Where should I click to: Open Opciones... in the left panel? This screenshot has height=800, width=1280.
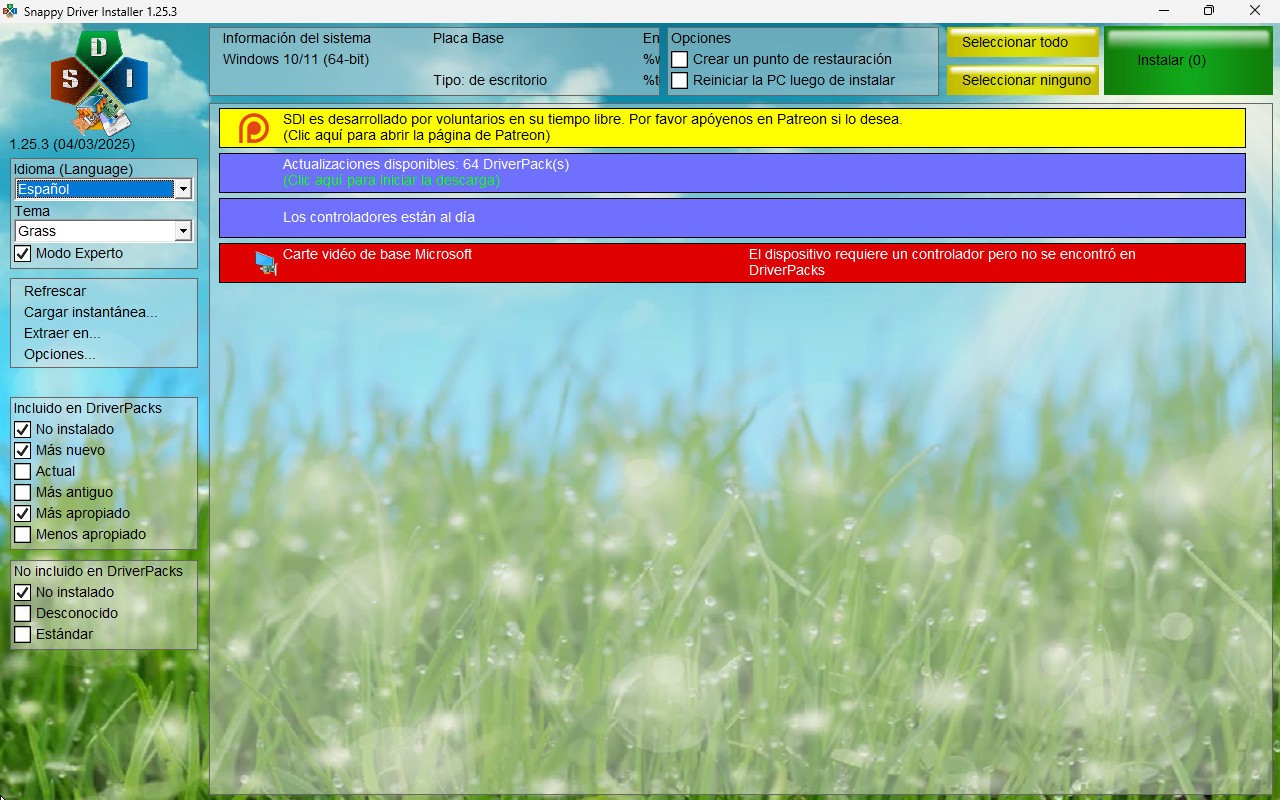[x=60, y=354]
